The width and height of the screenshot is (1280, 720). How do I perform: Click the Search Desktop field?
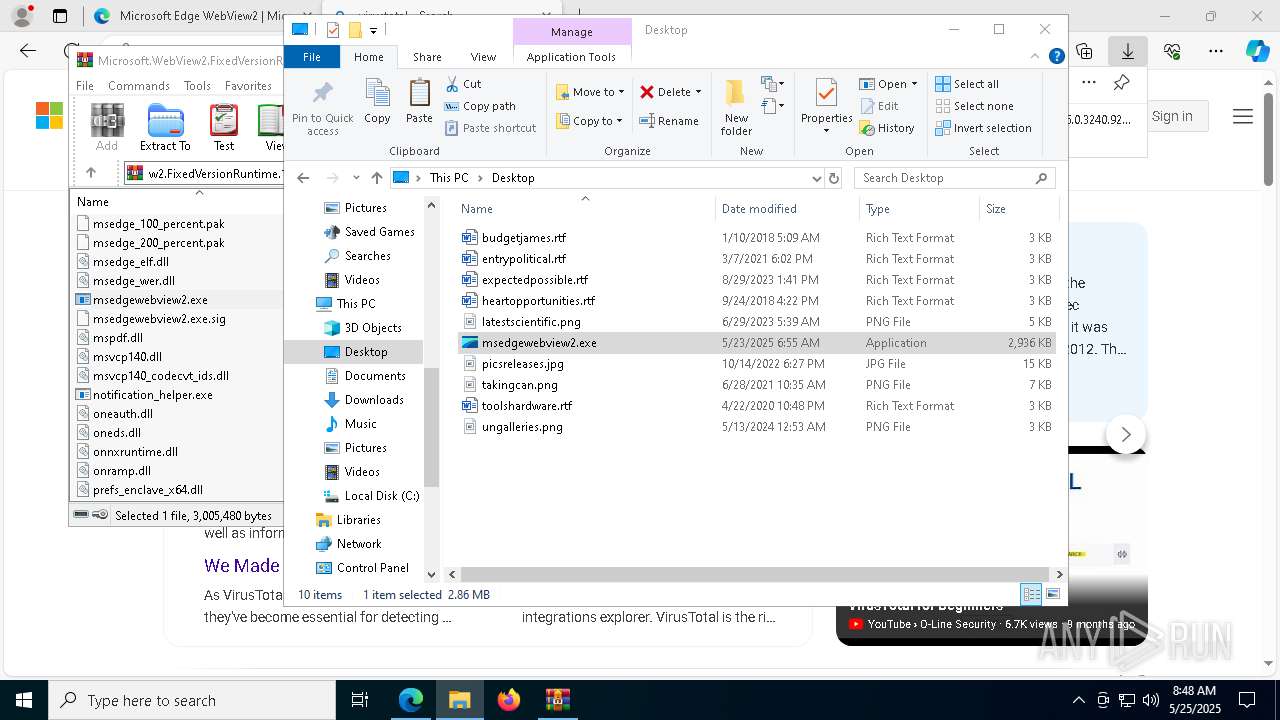point(954,178)
